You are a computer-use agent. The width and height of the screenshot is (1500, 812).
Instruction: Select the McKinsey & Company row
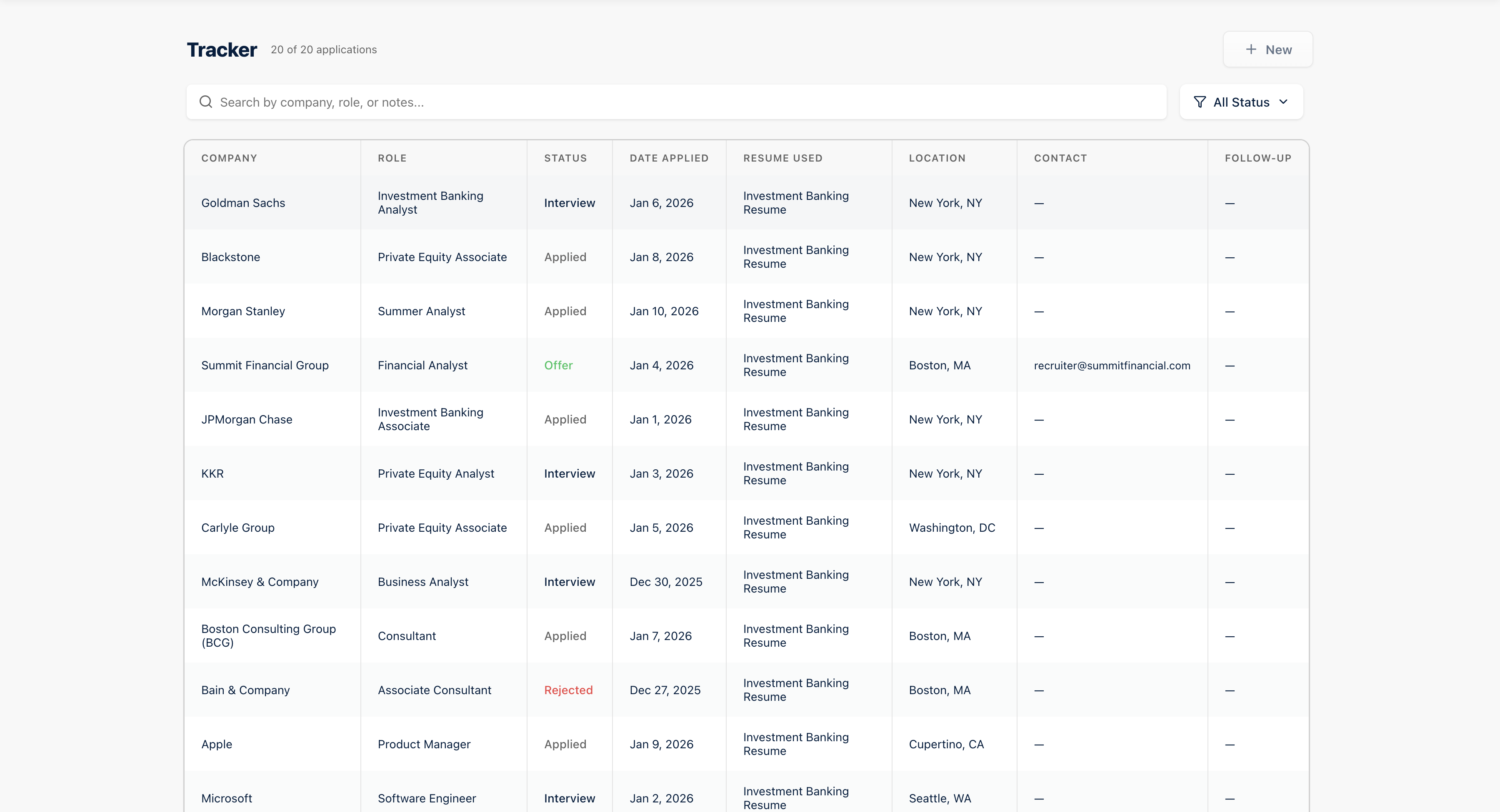pos(260,581)
